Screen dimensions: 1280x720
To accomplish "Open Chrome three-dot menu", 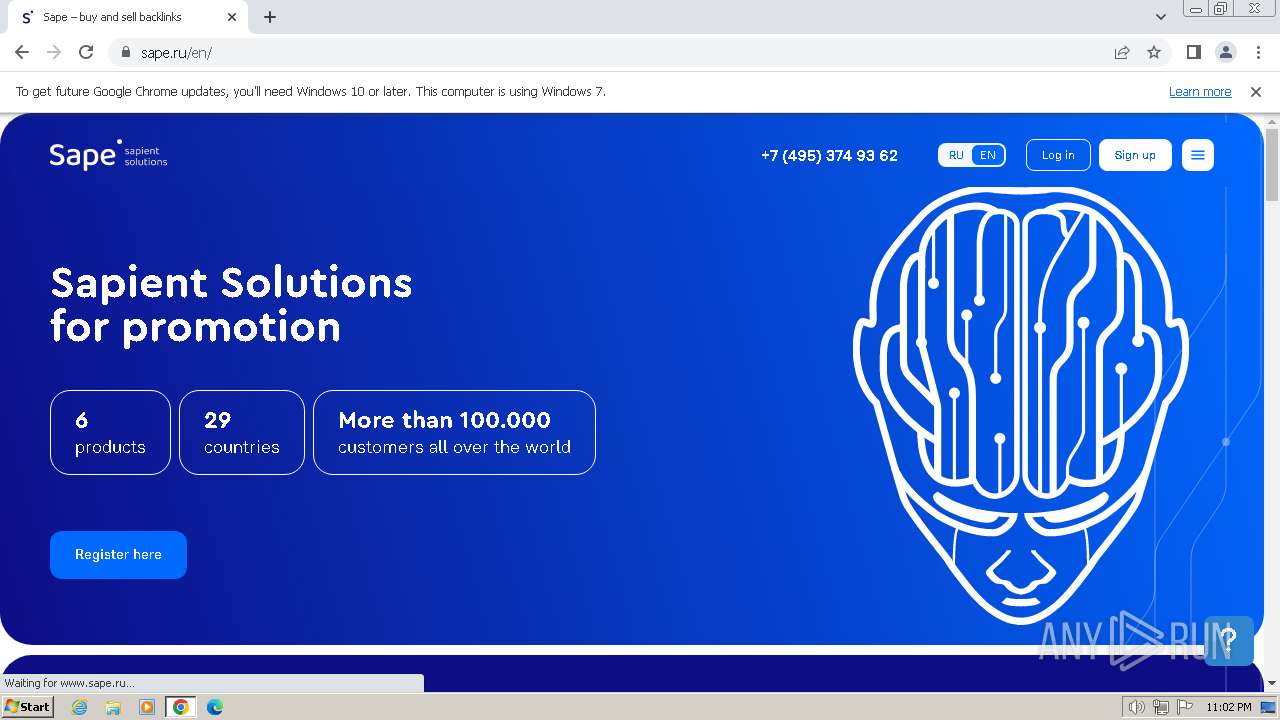I will pos(1258,52).
